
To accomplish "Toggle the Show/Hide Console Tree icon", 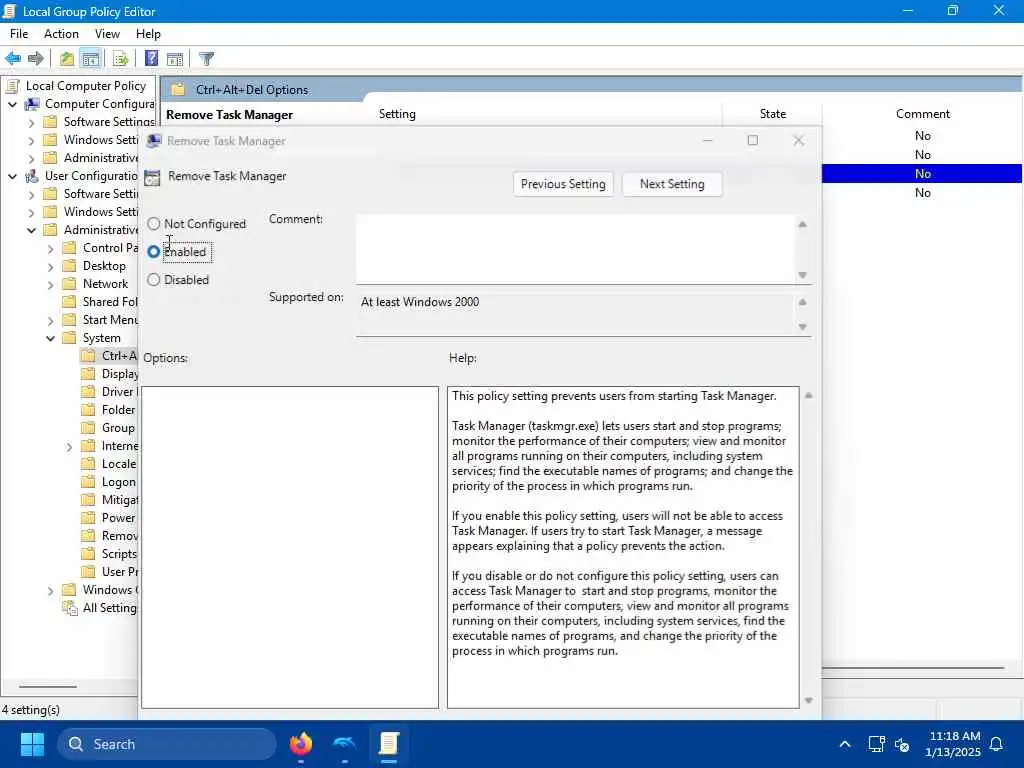I will tap(91, 59).
